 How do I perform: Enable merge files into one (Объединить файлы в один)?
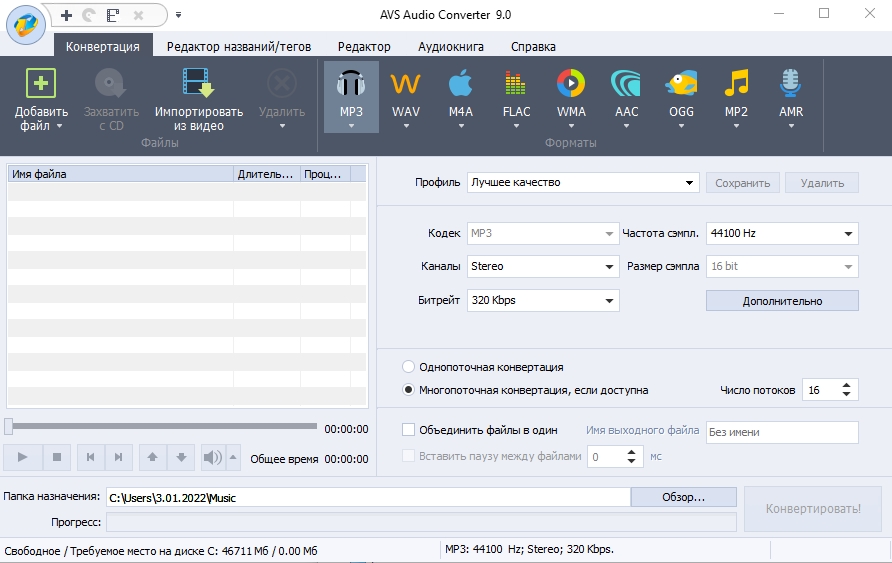point(408,430)
